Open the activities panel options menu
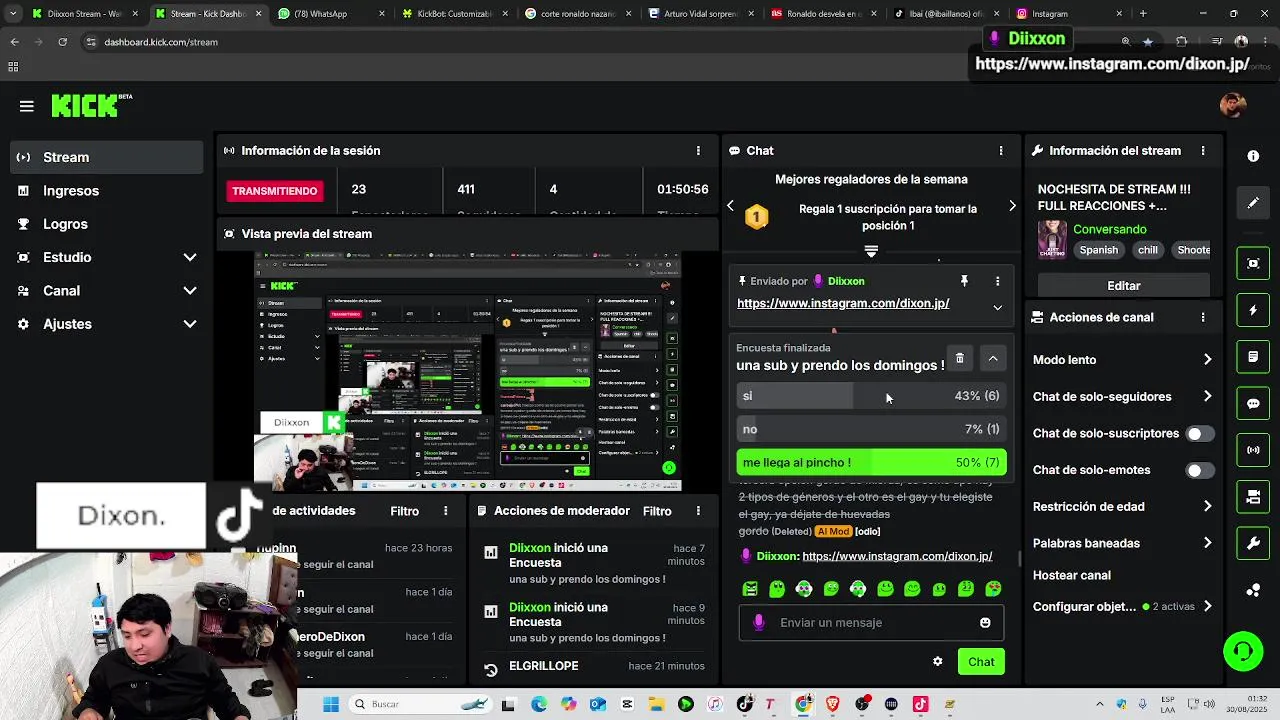 point(446,511)
